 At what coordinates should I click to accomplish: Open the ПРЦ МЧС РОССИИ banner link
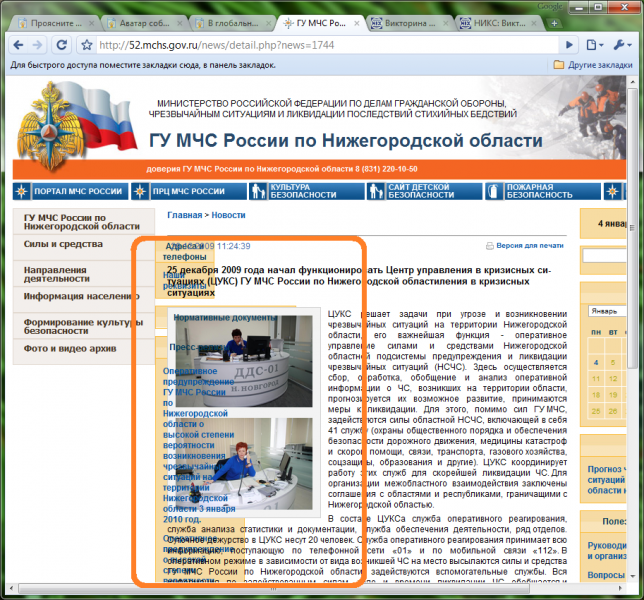189,191
